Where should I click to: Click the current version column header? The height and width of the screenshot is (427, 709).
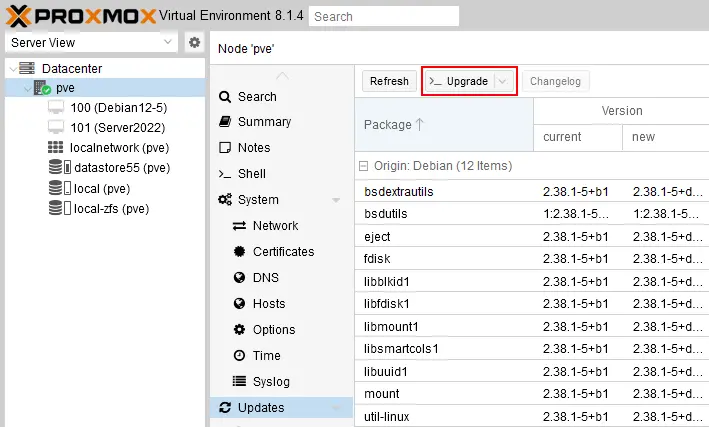pyautogui.click(x=578, y=137)
